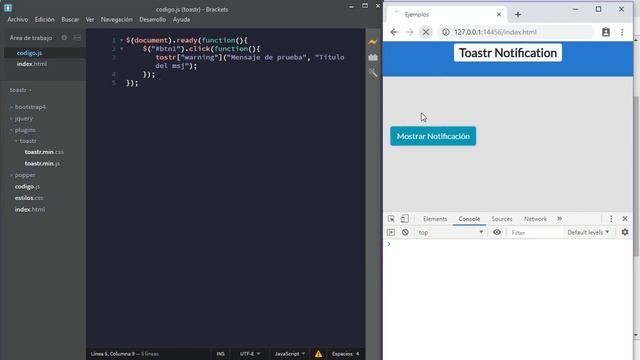This screenshot has height=360, width=640.
Task: Click the Mostrar Notificación button
Action: 433,136
